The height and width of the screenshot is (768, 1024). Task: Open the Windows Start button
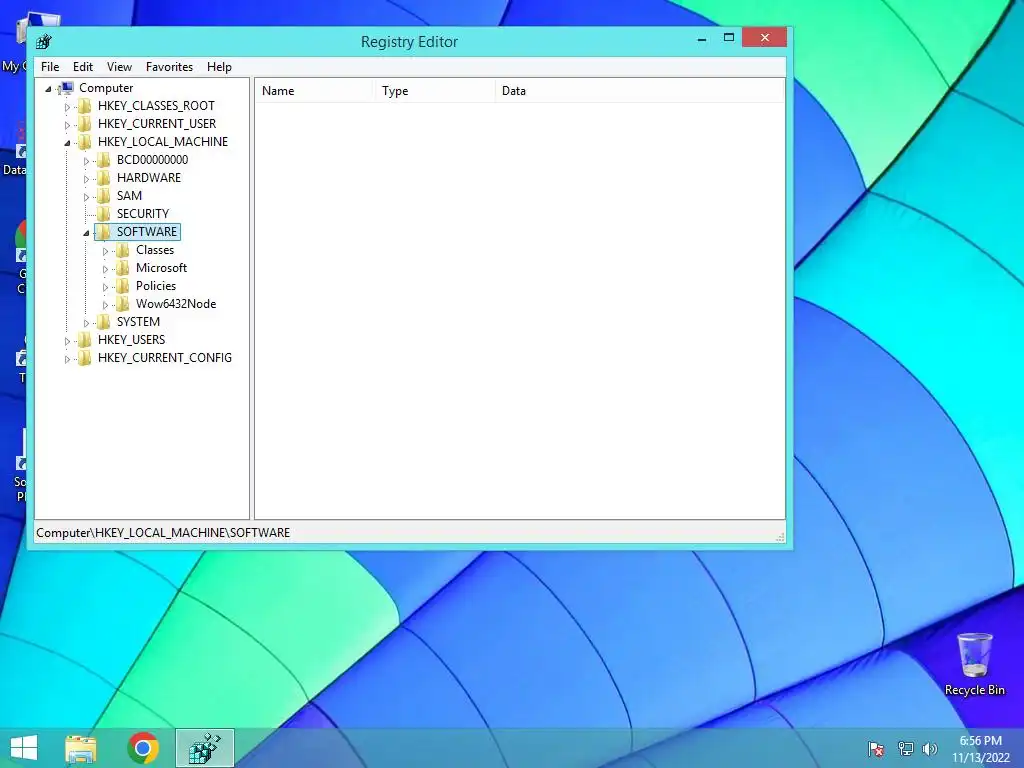24,748
